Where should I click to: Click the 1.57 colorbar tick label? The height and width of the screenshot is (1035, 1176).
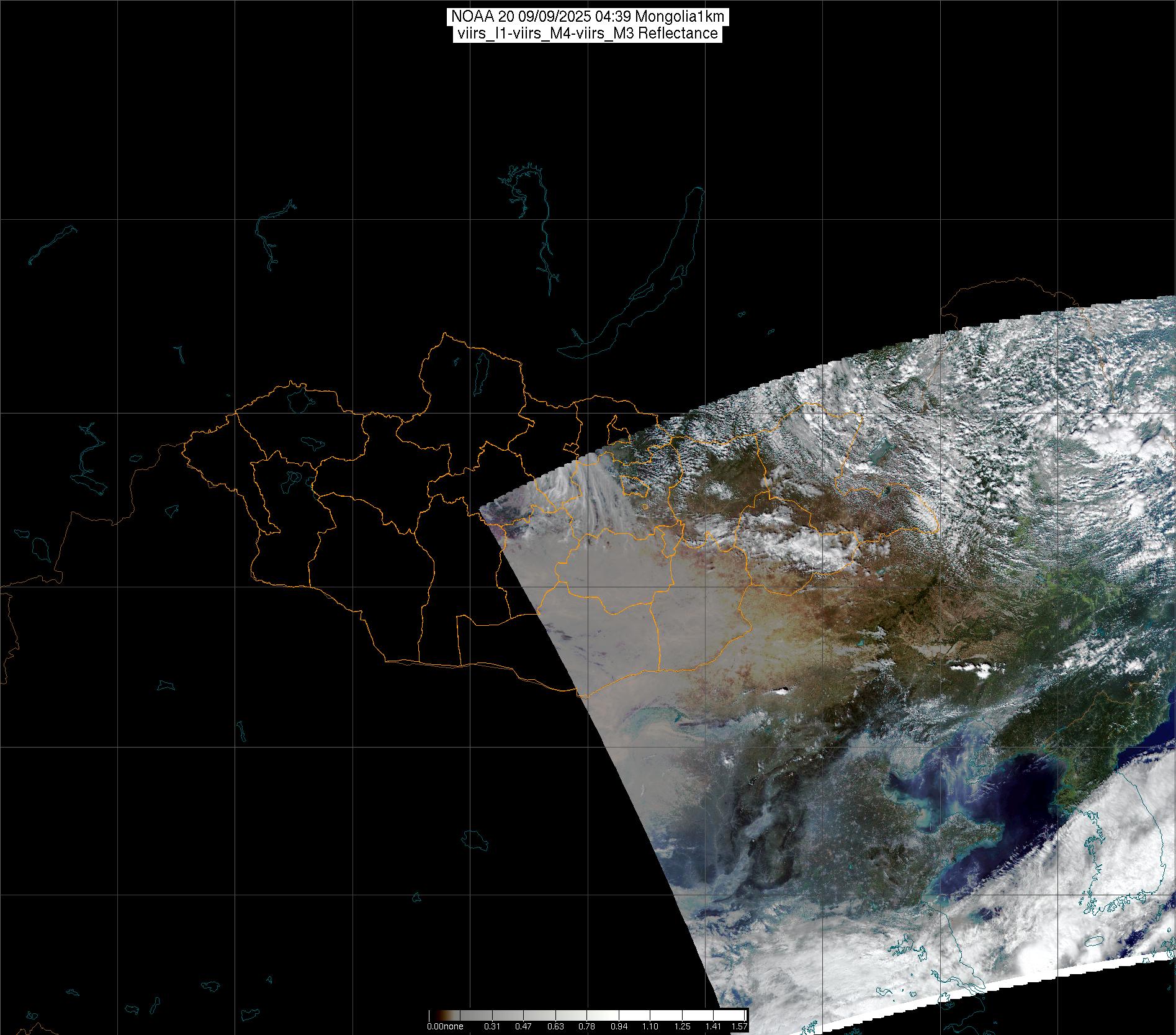pyautogui.click(x=738, y=1026)
